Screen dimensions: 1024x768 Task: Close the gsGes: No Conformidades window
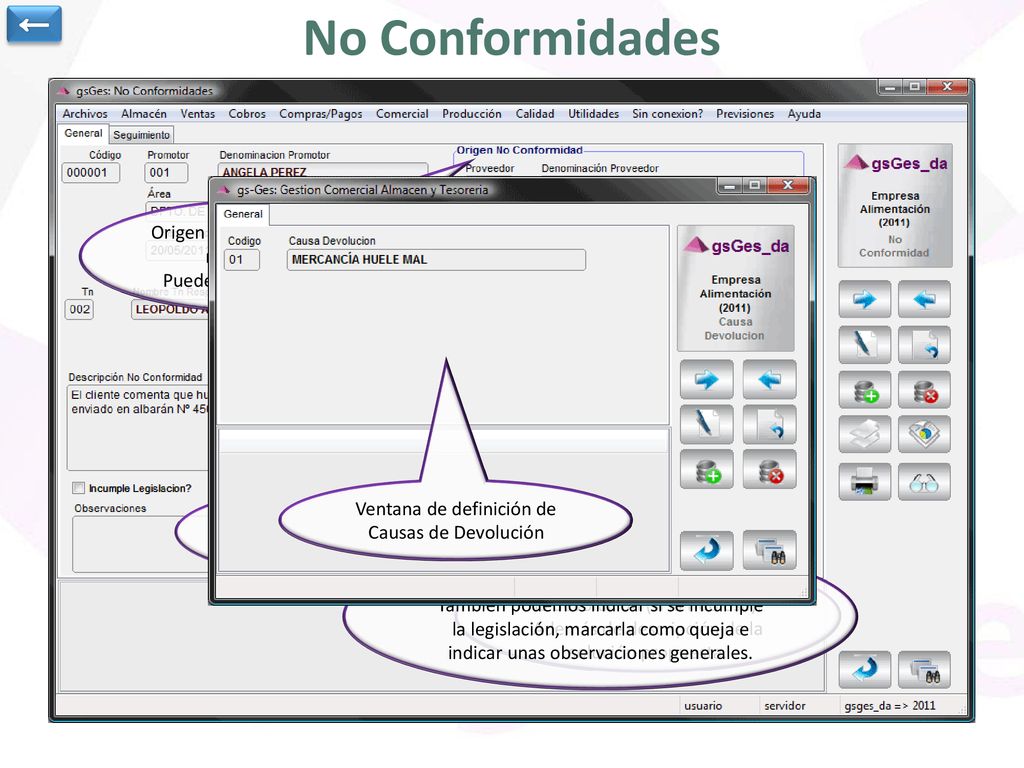coord(947,87)
